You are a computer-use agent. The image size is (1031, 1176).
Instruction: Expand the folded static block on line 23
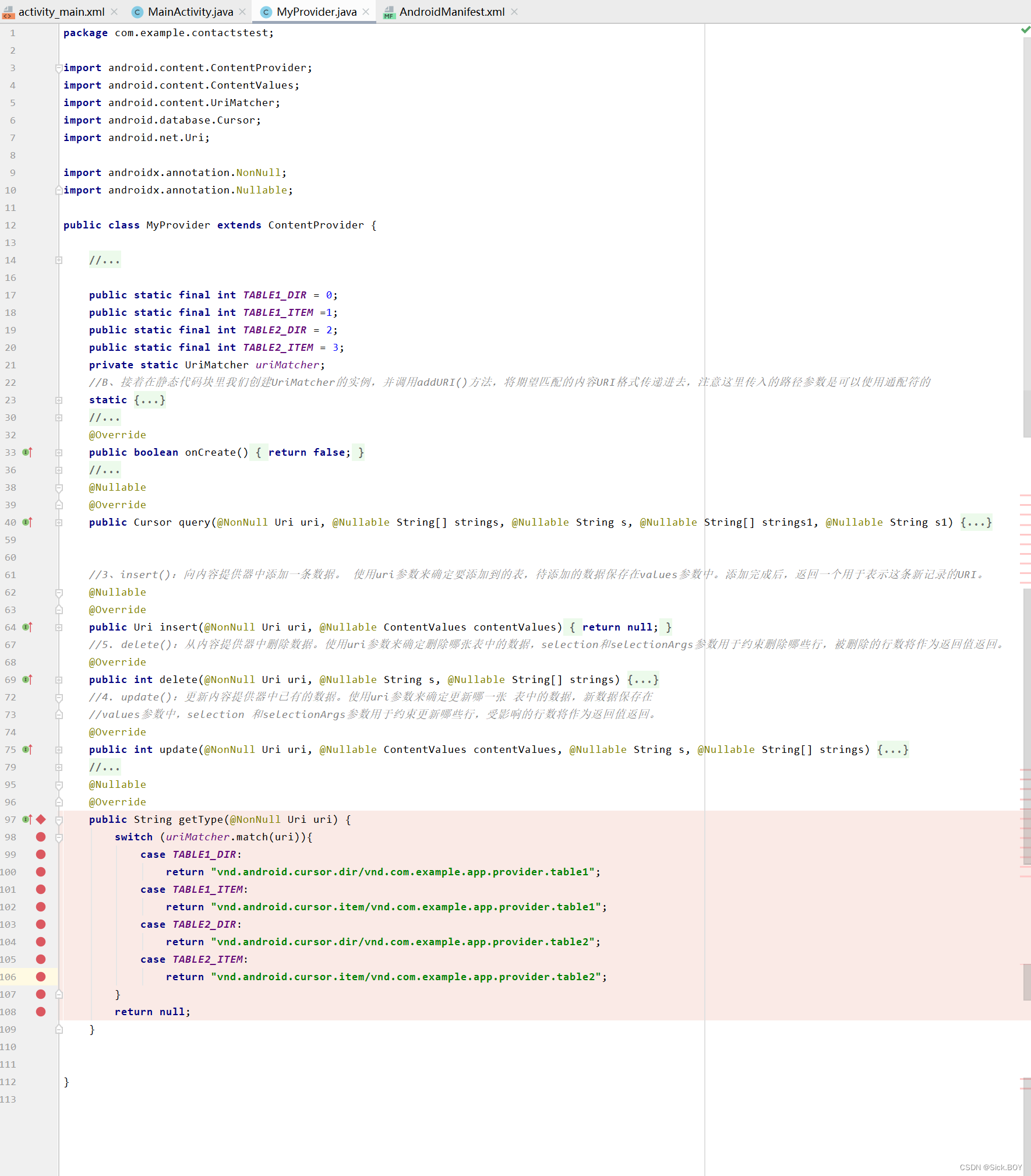click(59, 400)
